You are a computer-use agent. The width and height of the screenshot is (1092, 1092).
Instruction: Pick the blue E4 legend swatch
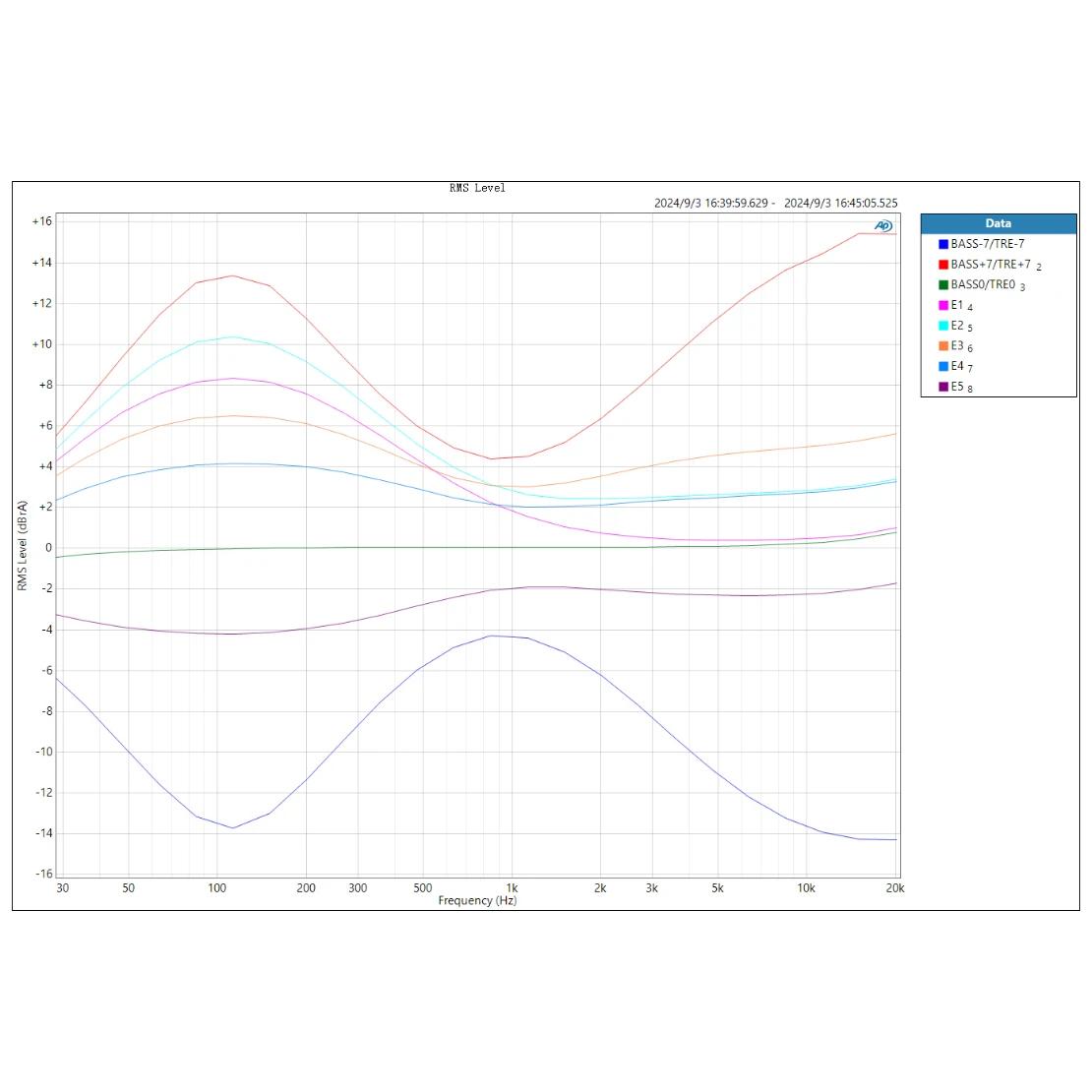(943, 366)
